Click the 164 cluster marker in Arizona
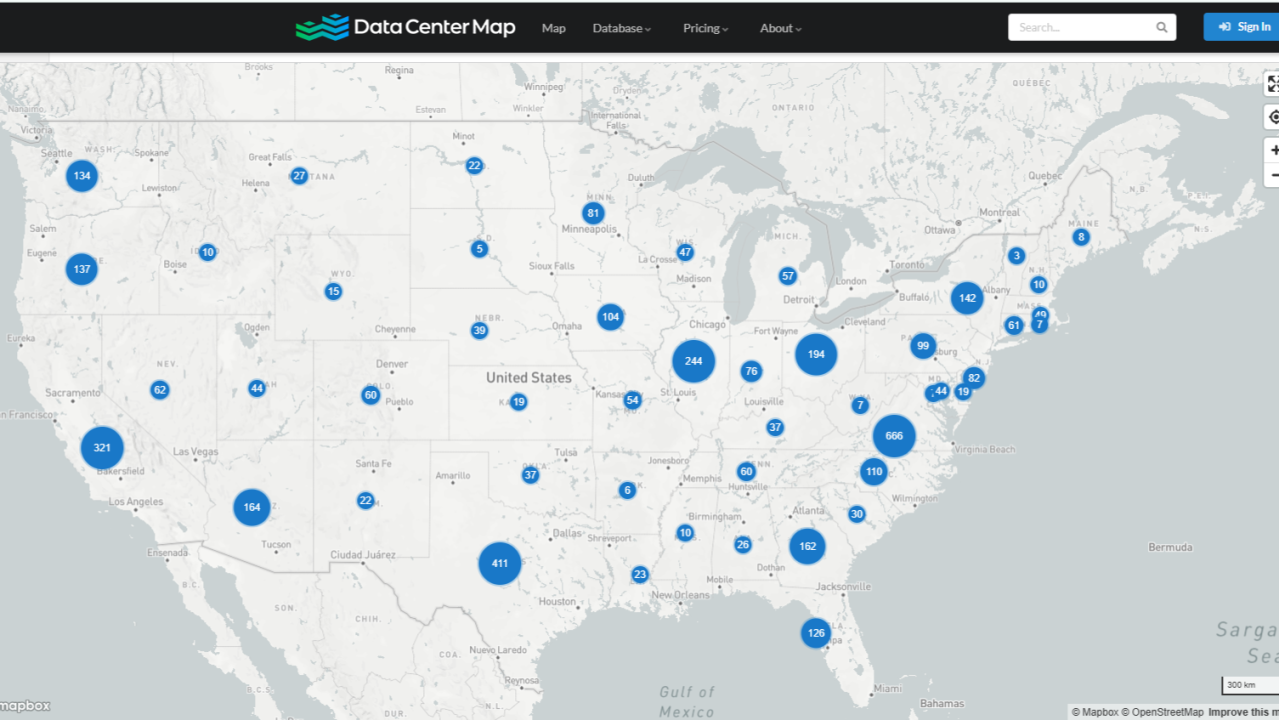This screenshot has width=1279, height=720. (x=252, y=507)
